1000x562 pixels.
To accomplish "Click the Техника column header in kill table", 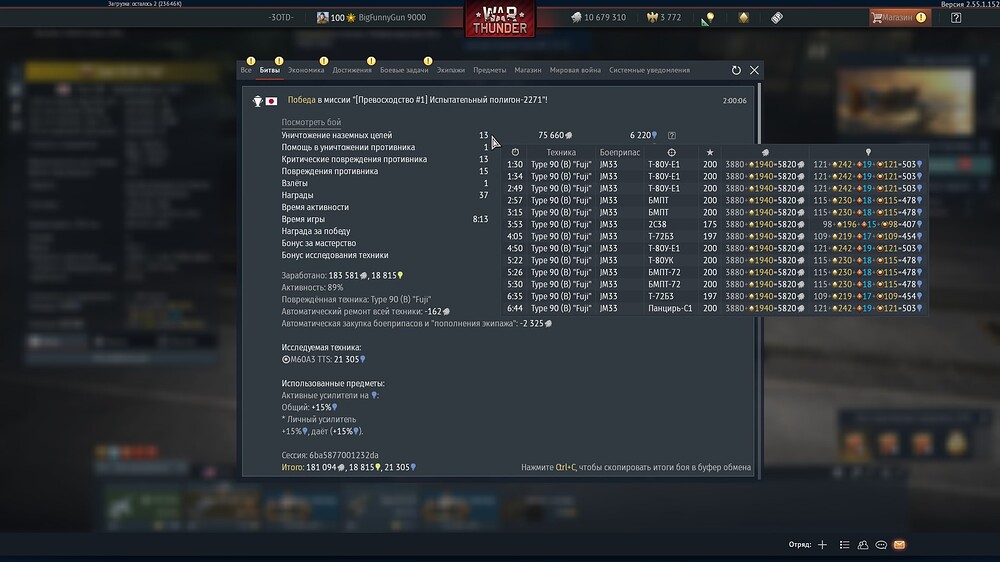I will tap(561, 152).
